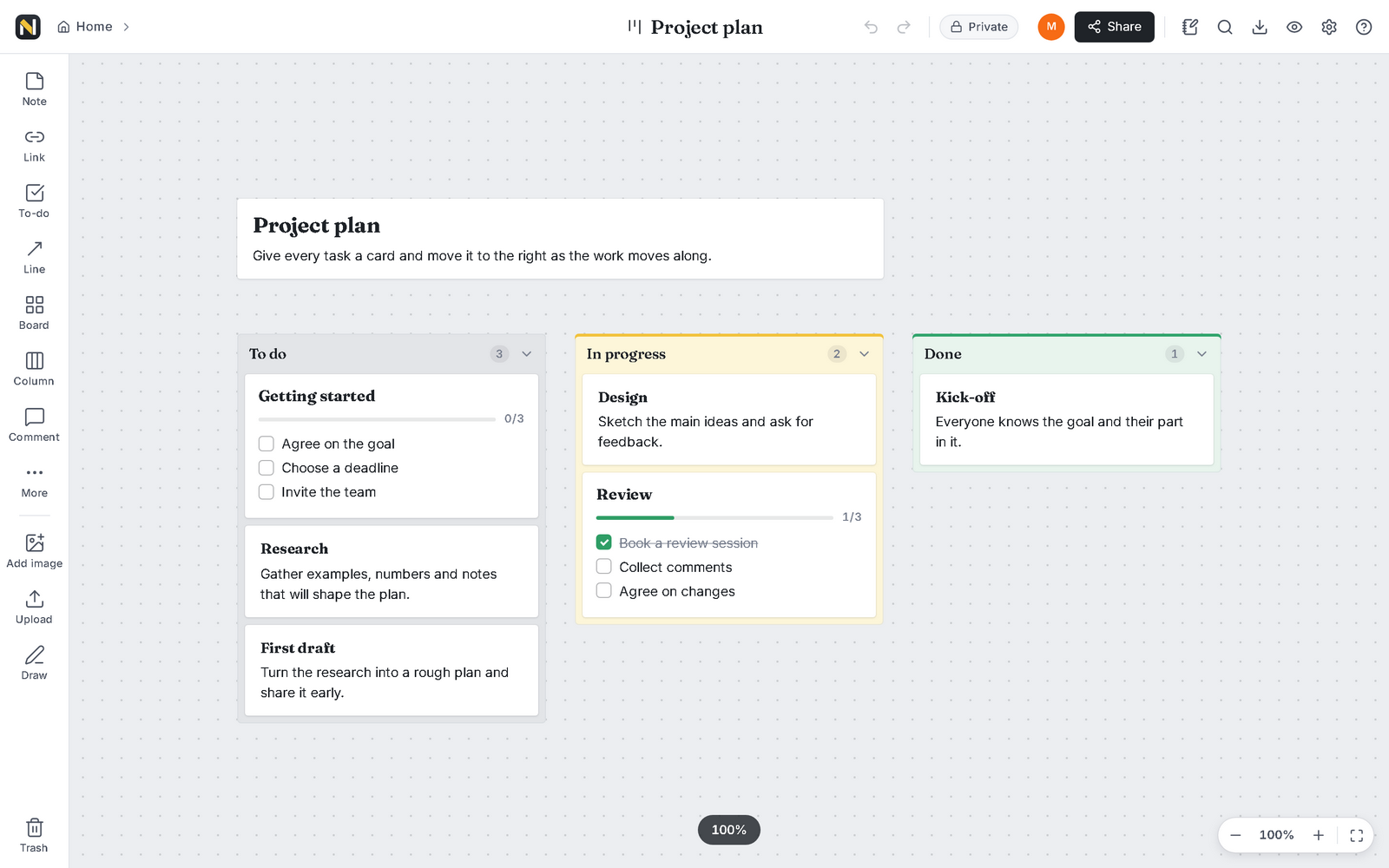Change the Private visibility setting
This screenshot has width=1389, height=868.
pos(979,27)
